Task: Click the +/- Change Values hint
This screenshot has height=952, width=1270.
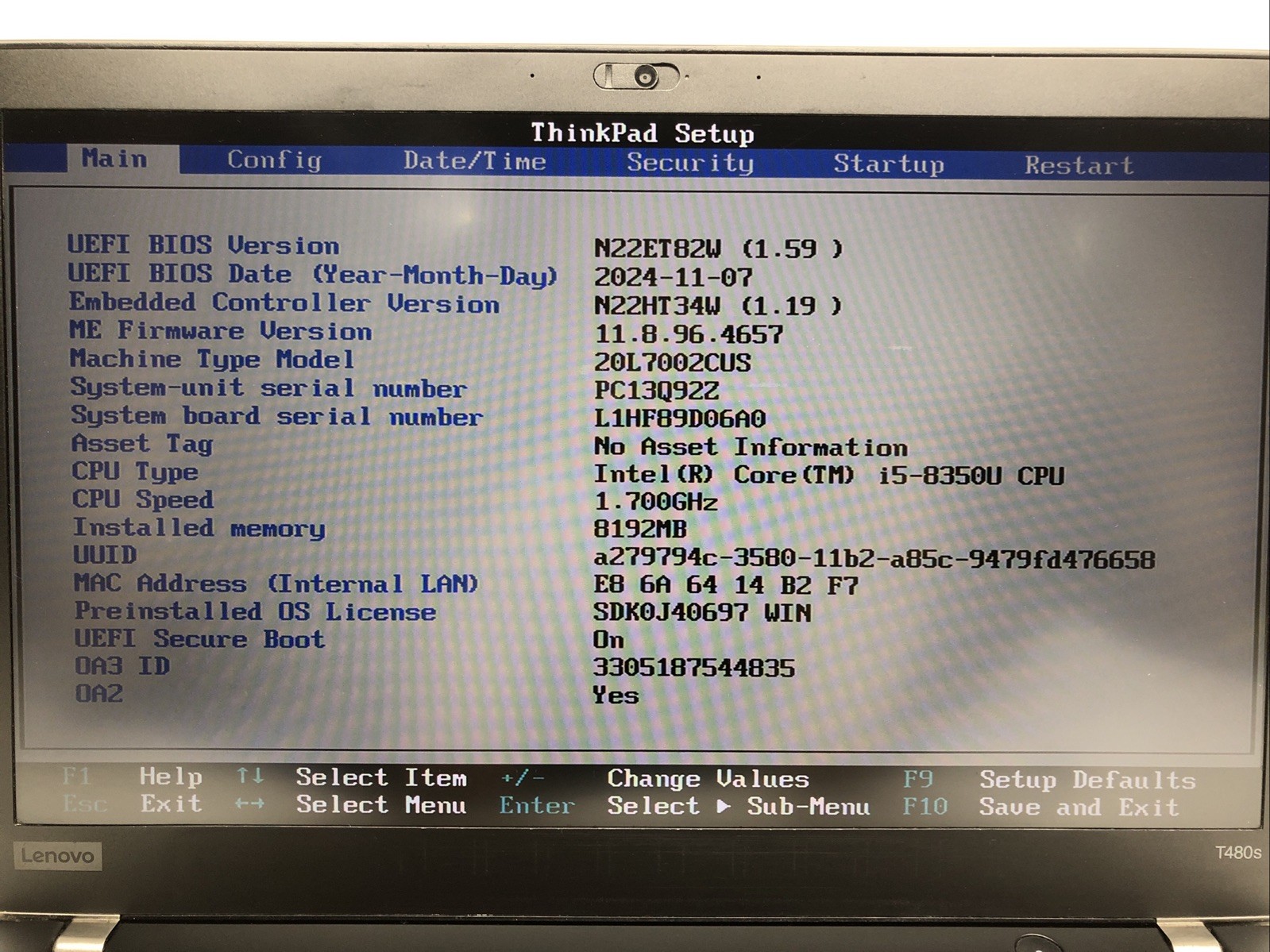Action: click(x=655, y=779)
